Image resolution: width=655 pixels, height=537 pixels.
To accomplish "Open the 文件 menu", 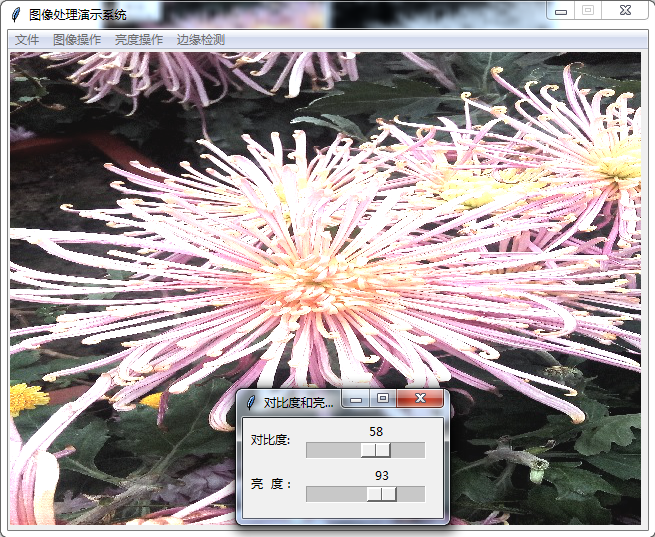I will click(x=27, y=40).
